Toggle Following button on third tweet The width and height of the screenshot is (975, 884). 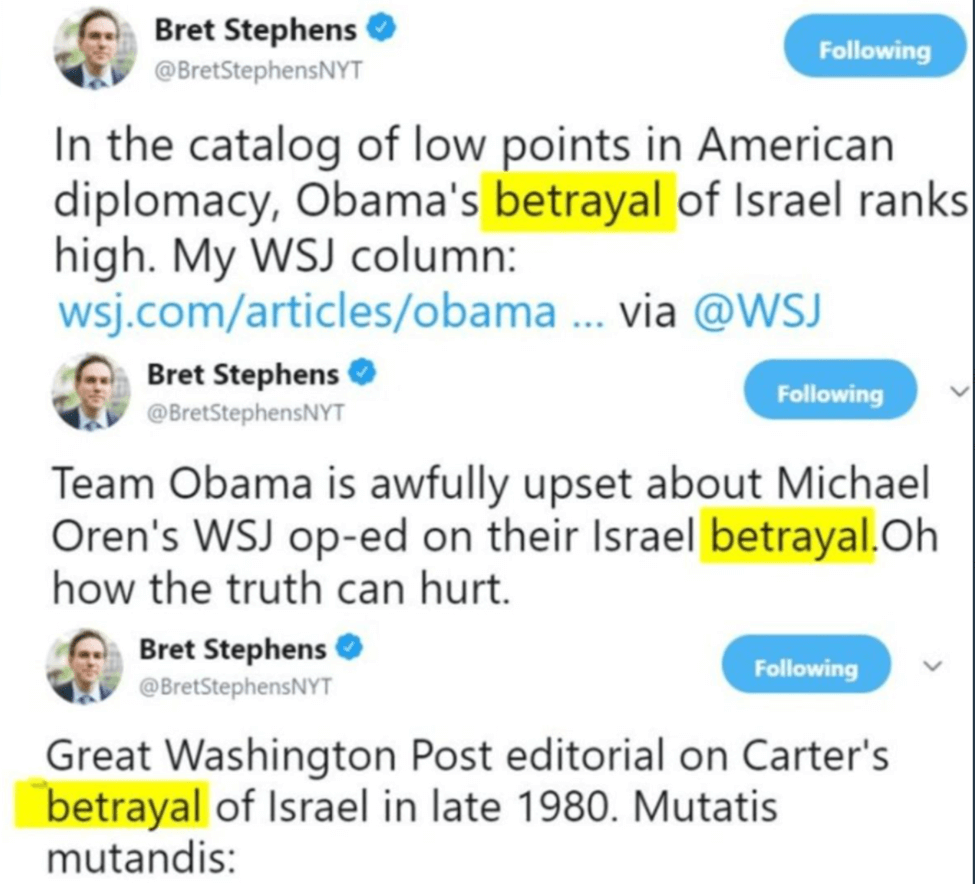pyautogui.click(x=806, y=668)
